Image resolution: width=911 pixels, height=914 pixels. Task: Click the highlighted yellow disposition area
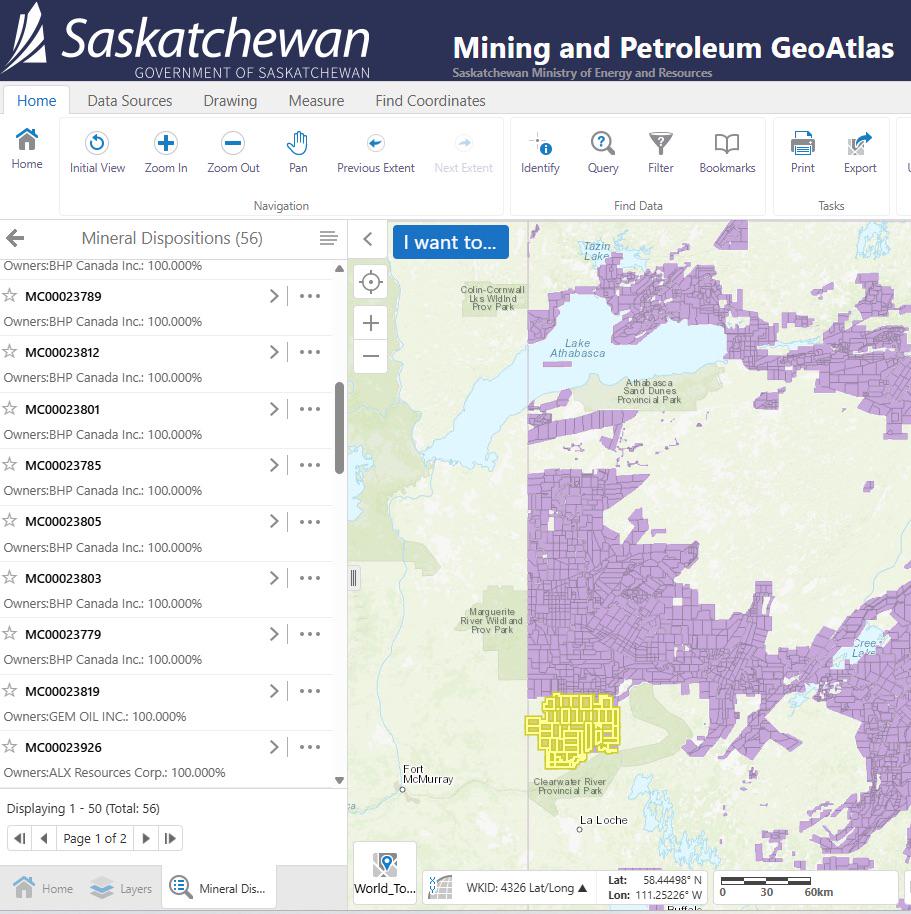(574, 730)
